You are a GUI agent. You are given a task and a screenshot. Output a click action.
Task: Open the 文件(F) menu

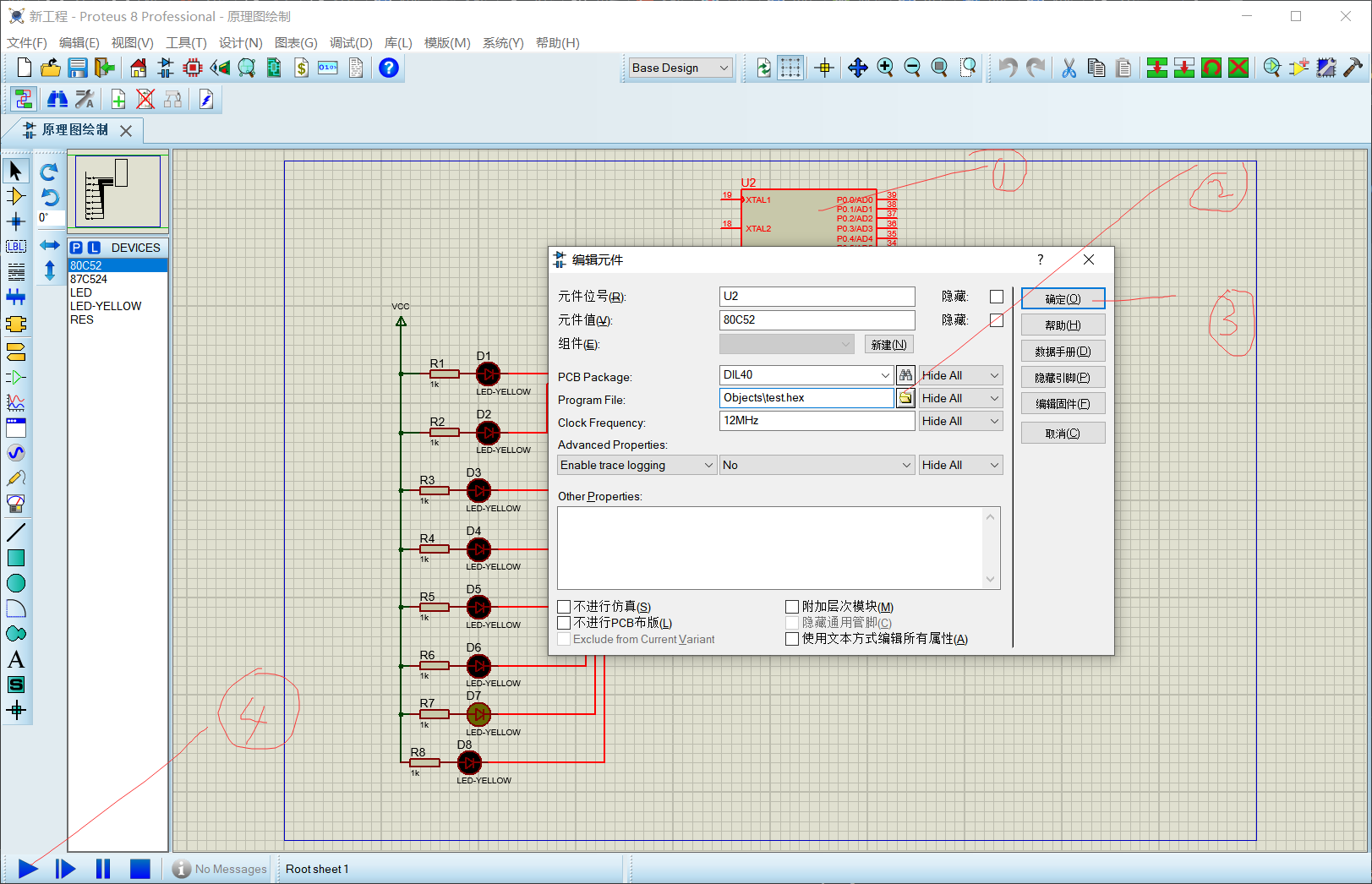coord(27,42)
